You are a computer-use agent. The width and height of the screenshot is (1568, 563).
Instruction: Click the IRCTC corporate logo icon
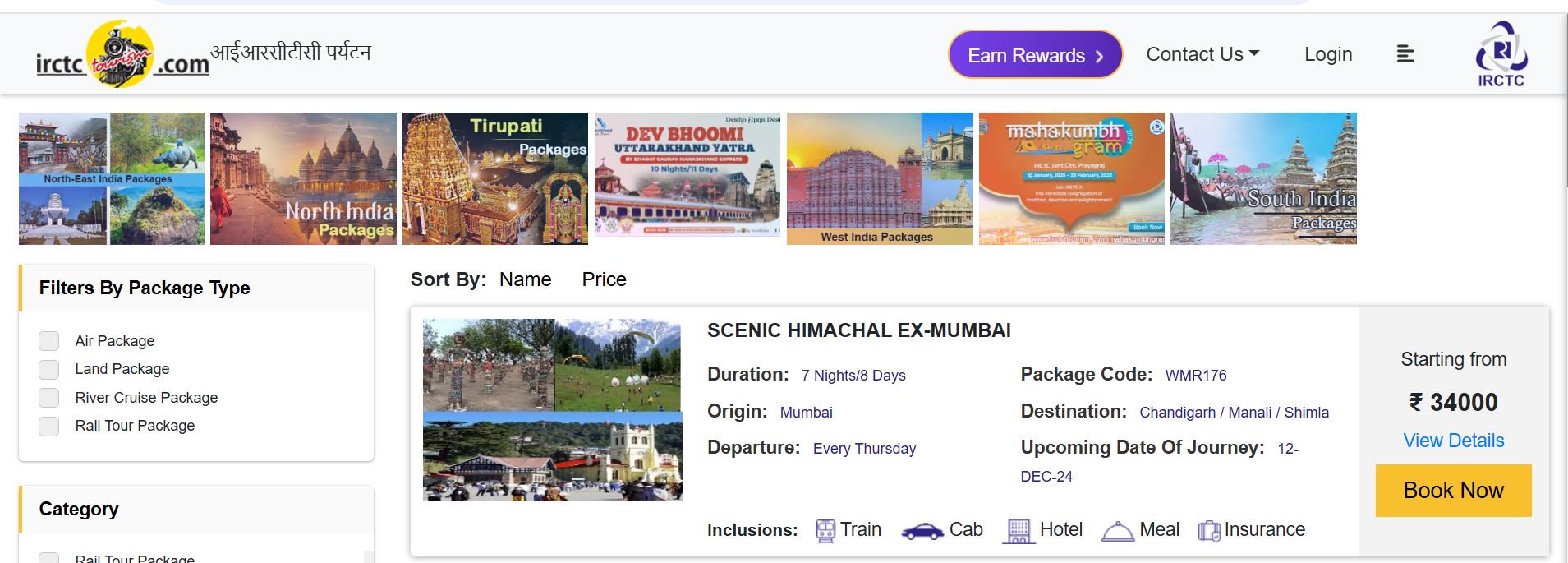click(x=1501, y=54)
